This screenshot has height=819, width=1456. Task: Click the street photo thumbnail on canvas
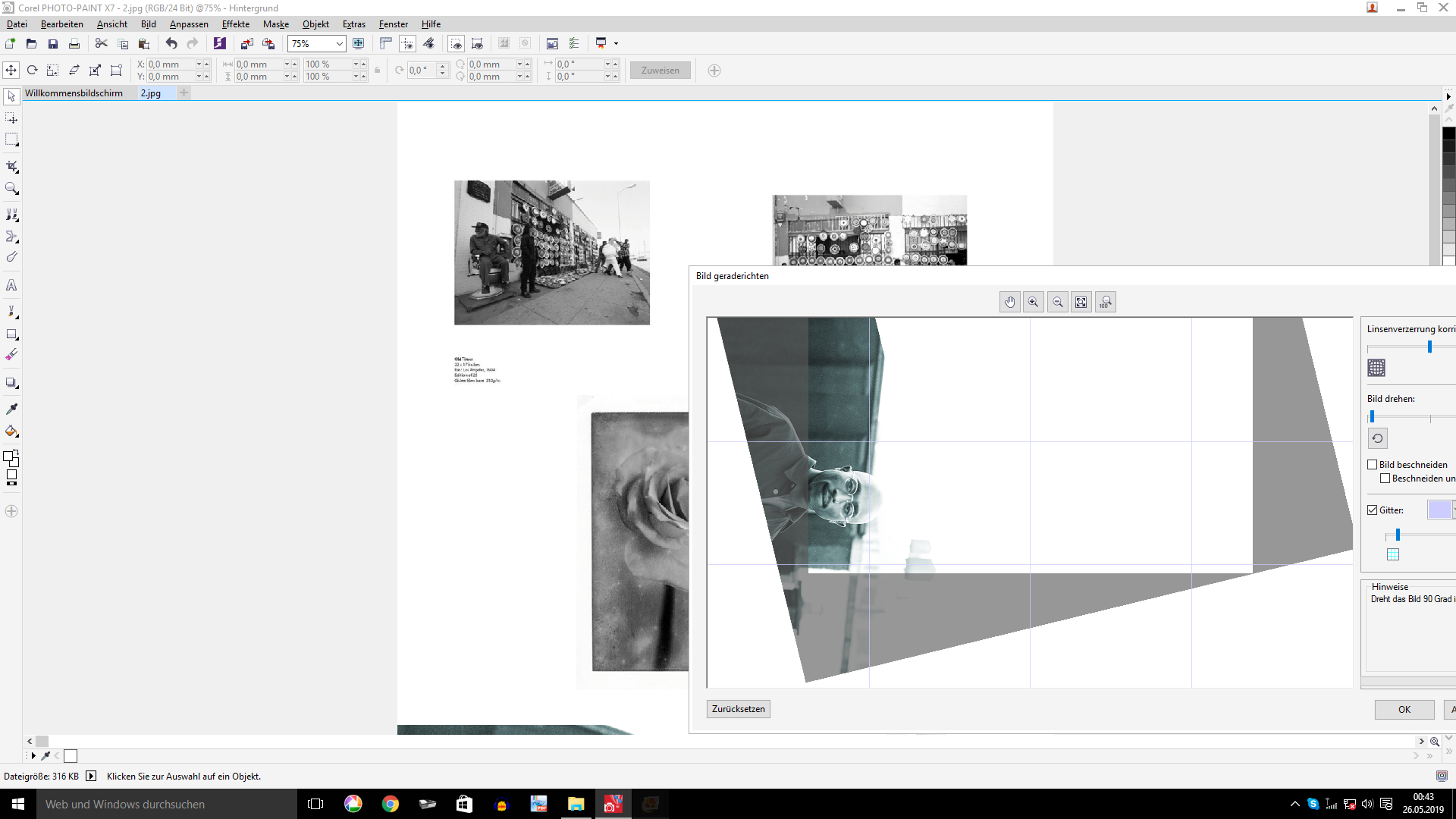[x=552, y=253]
